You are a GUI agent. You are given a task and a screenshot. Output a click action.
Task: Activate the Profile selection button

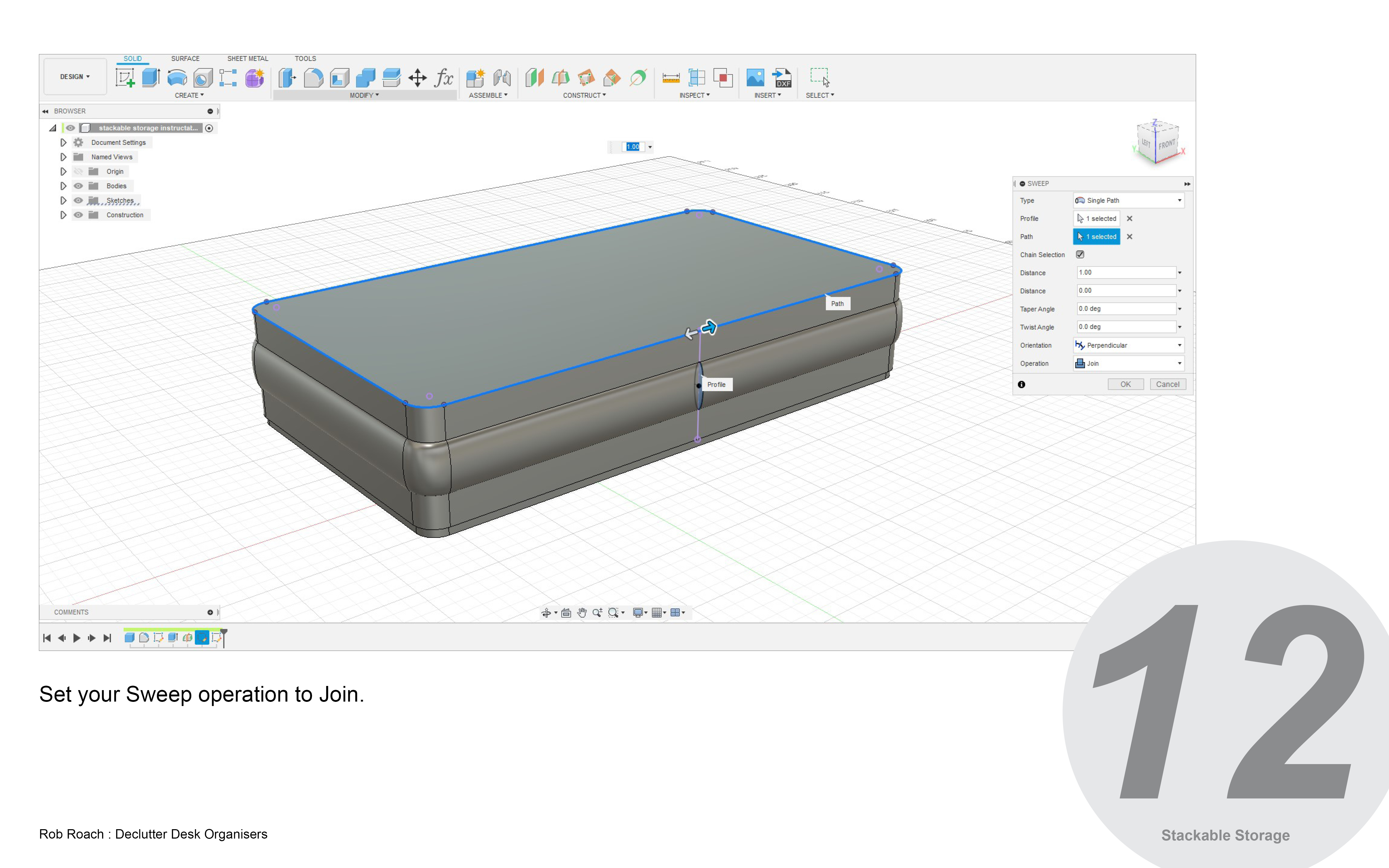click(1097, 218)
